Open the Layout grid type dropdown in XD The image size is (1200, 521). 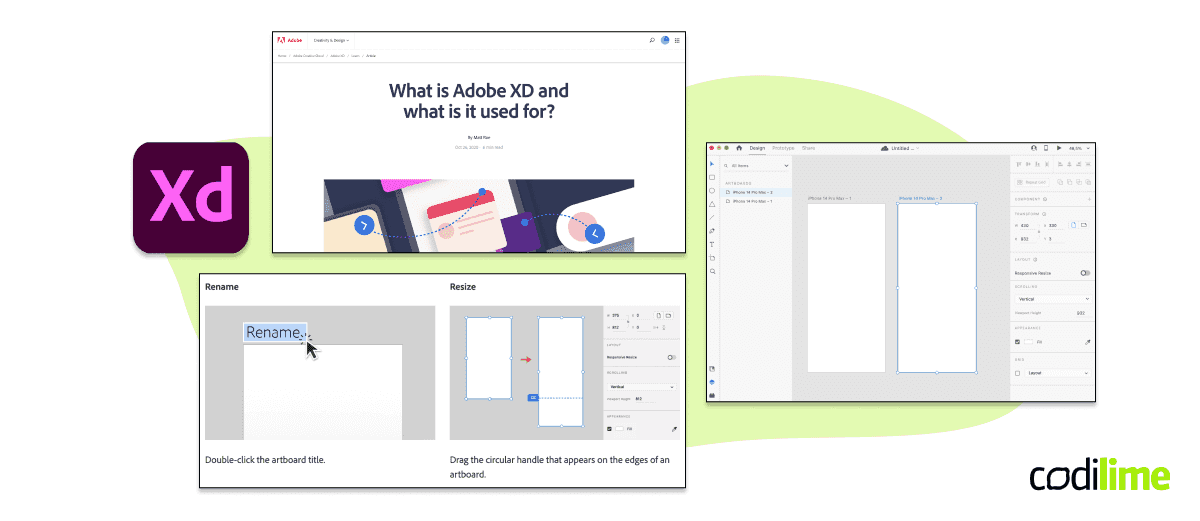click(1058, 373)
